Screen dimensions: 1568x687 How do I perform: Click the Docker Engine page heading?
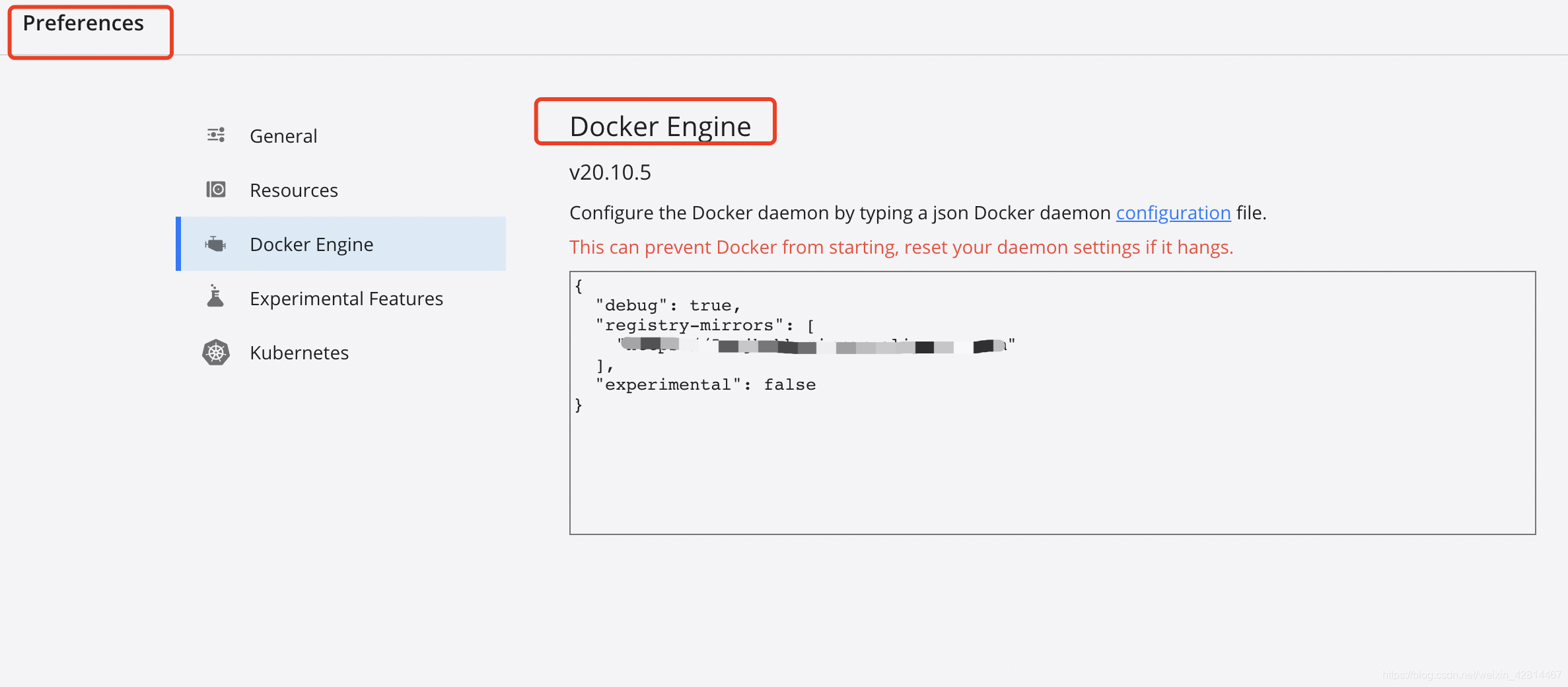click(x=660, y=126)
